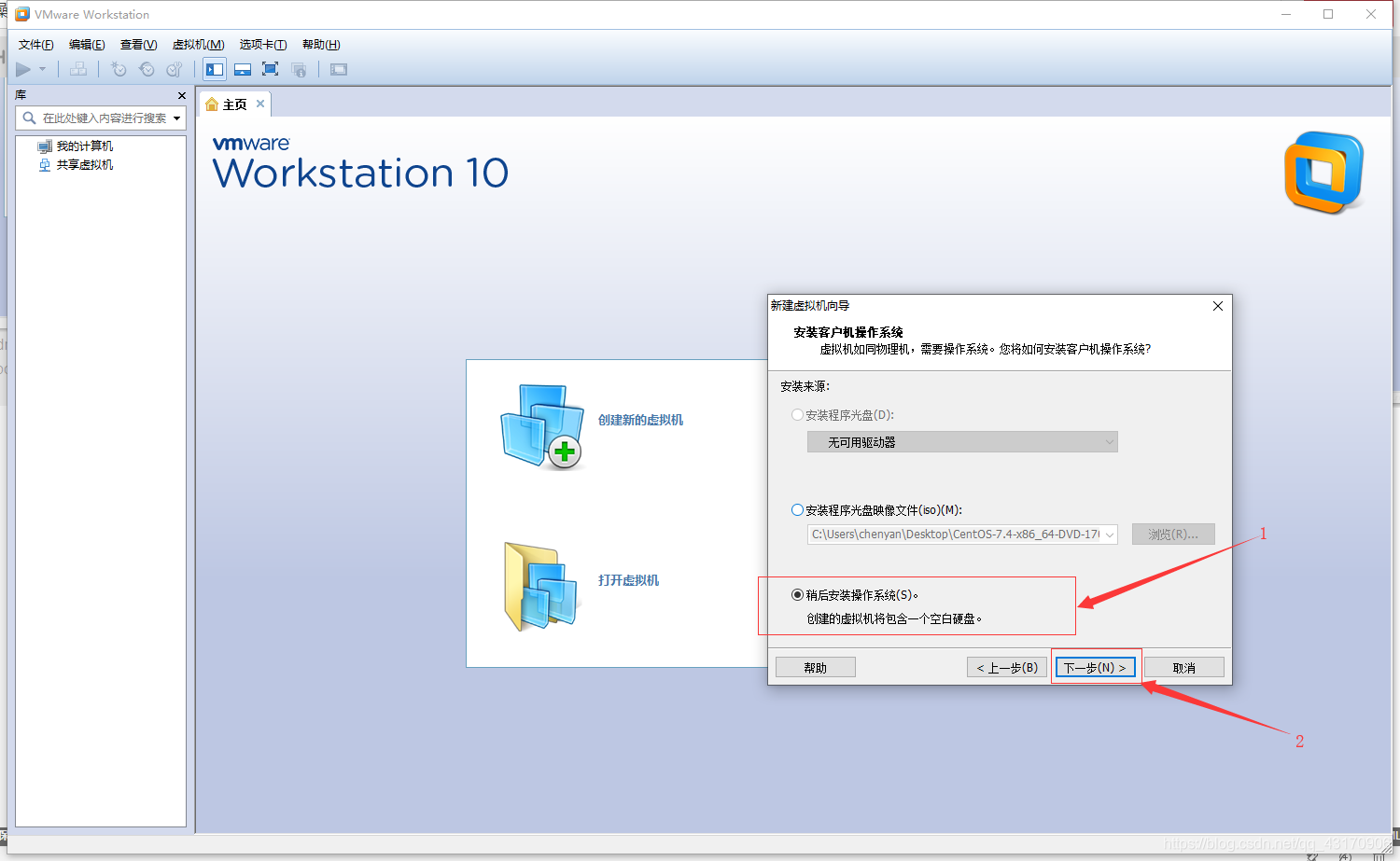This screenshot has width=1400, height=861.
Task: Open the power options arrow beside play icon
Action: [42, 69]
